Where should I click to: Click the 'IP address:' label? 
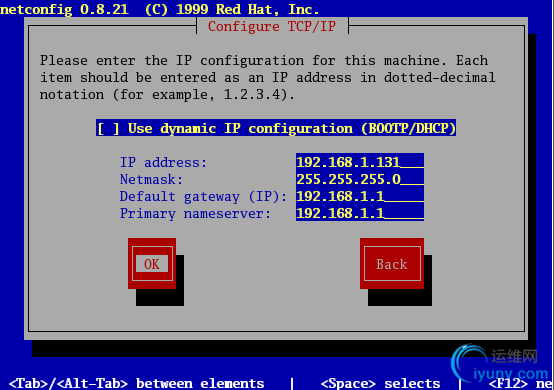pos(163,162)
